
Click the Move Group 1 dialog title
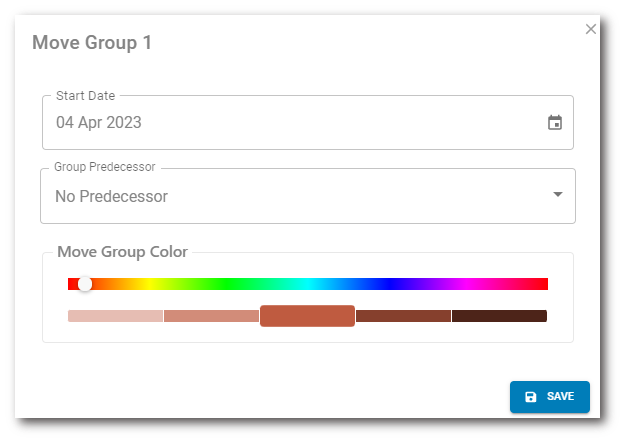[92, 43]
